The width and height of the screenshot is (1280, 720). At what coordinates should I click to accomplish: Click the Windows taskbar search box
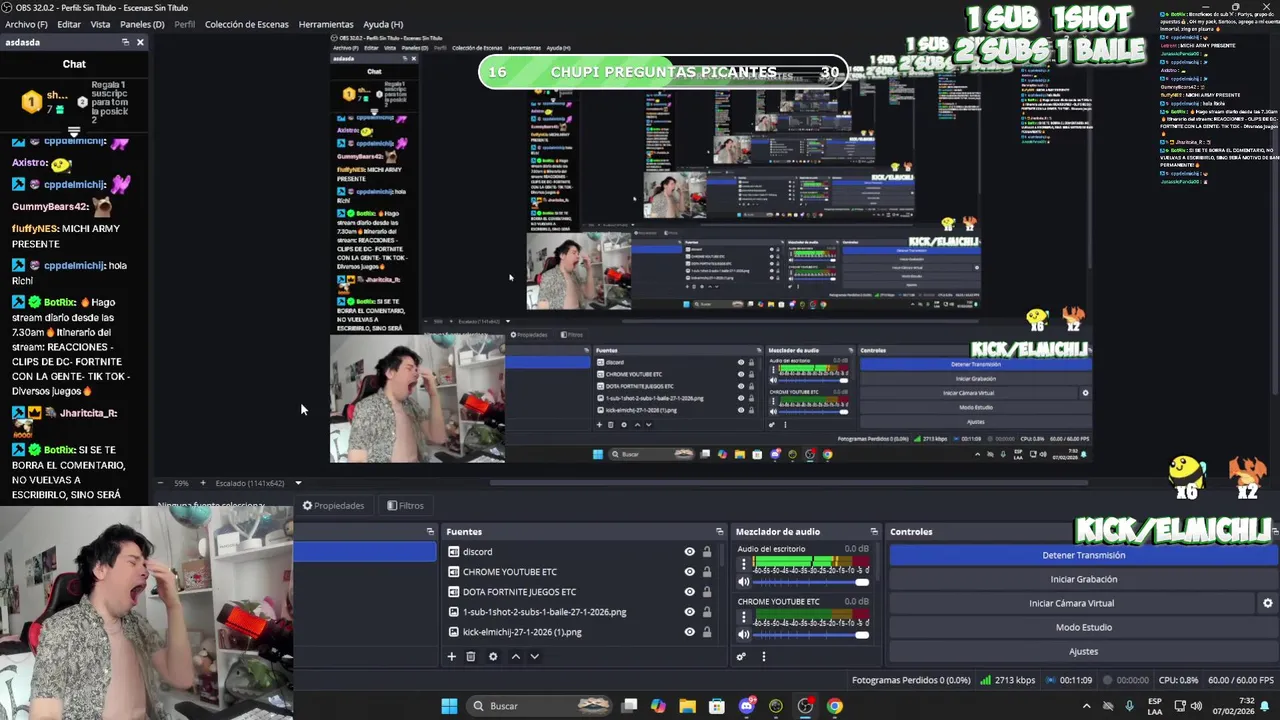point(540,706)
